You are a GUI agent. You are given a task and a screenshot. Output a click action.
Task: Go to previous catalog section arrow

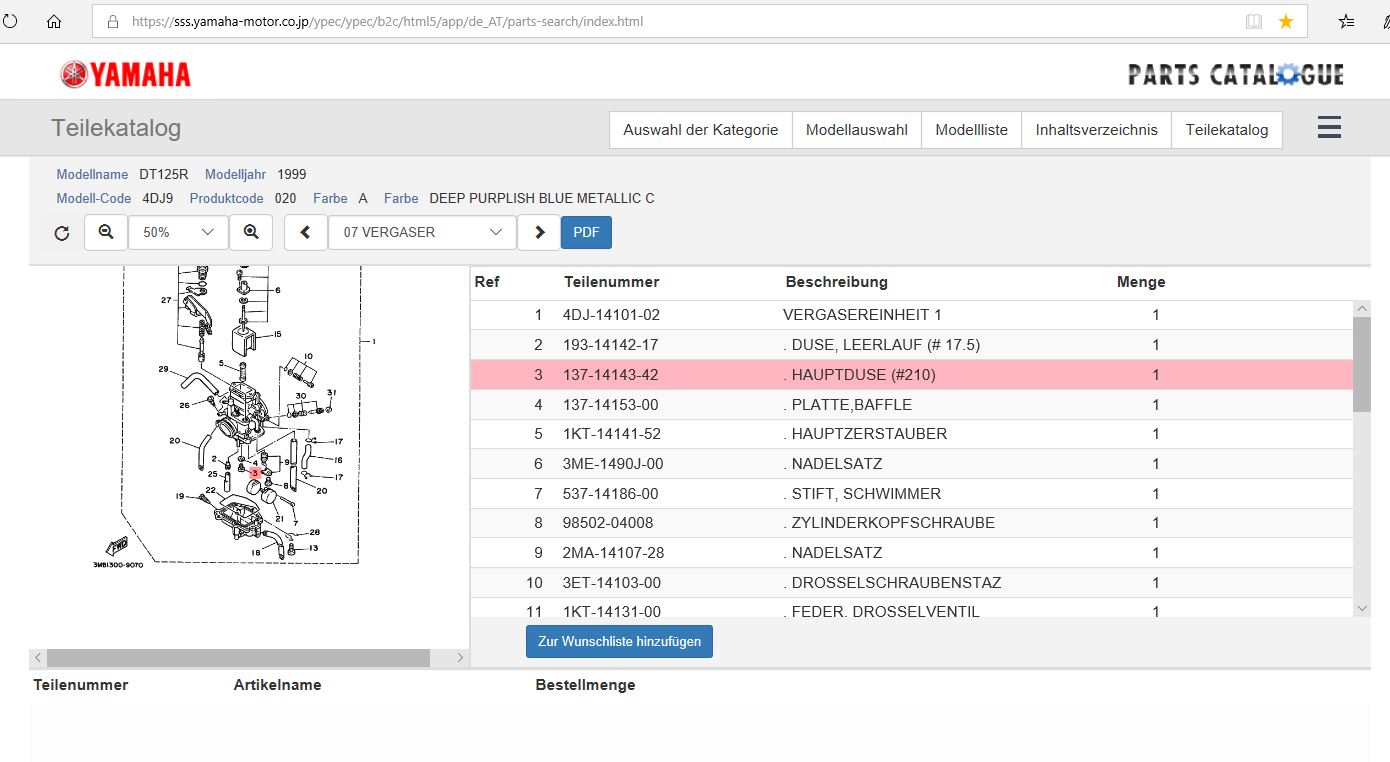click(x=306, y=232)
